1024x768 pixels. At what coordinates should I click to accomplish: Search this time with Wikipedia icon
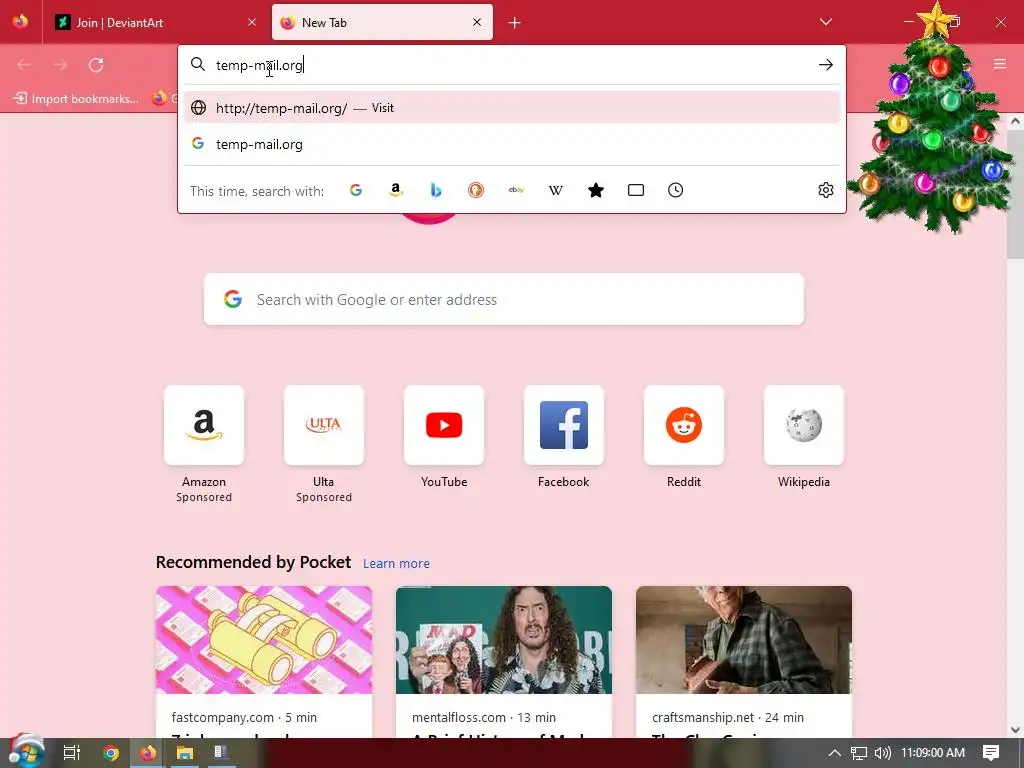[556, 190]
